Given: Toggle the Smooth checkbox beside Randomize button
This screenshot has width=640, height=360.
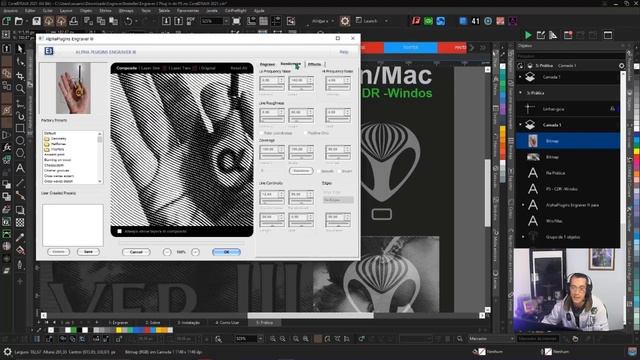Looking at the screenshot, I should pyautogui.click(x=318, y=171).
